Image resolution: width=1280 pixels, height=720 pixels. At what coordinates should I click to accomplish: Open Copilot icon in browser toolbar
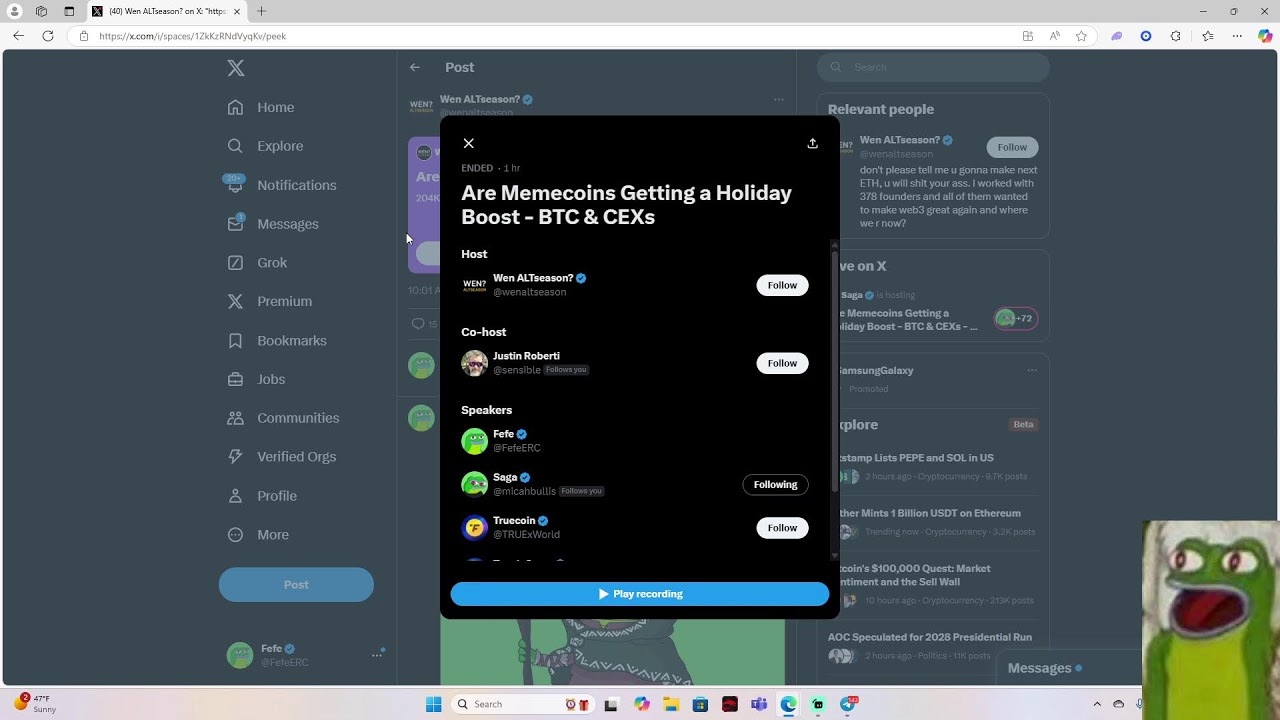pyautogui.click(x=1265, y=36)
